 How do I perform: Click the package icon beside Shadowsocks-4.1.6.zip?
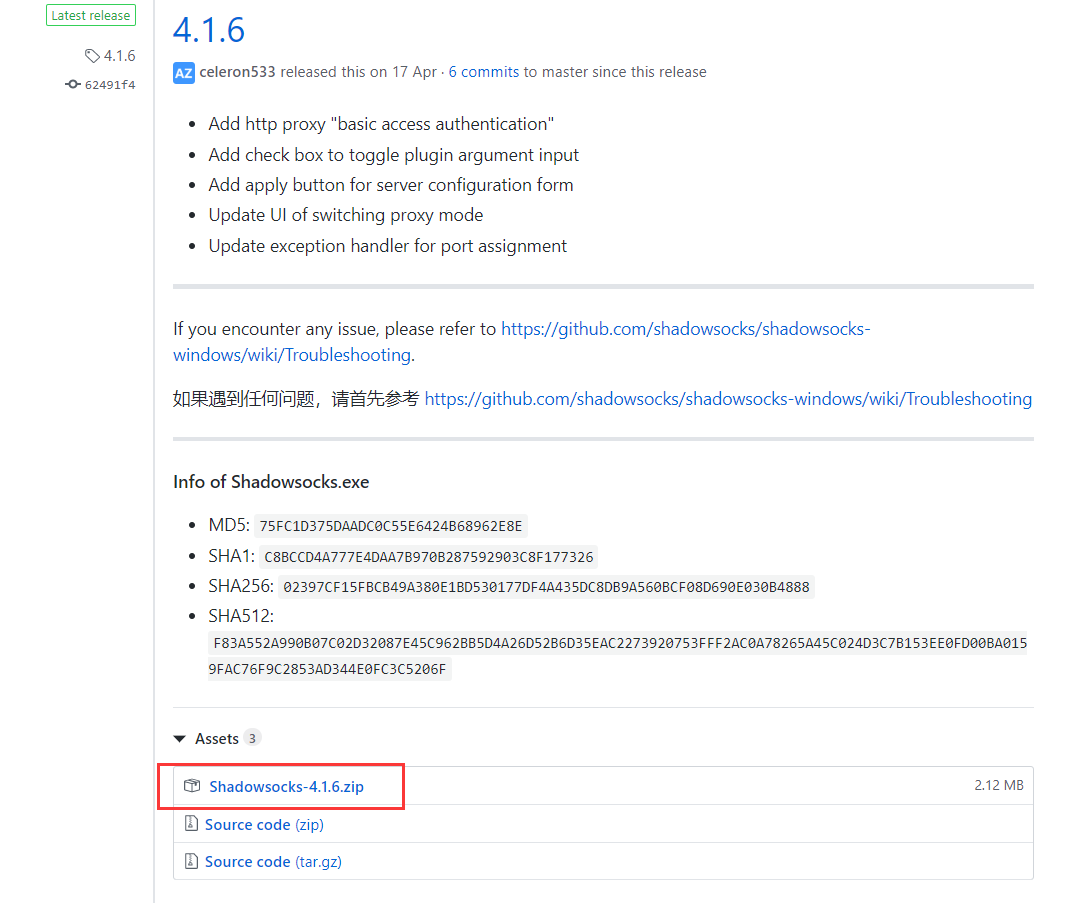tap(192, 786)
